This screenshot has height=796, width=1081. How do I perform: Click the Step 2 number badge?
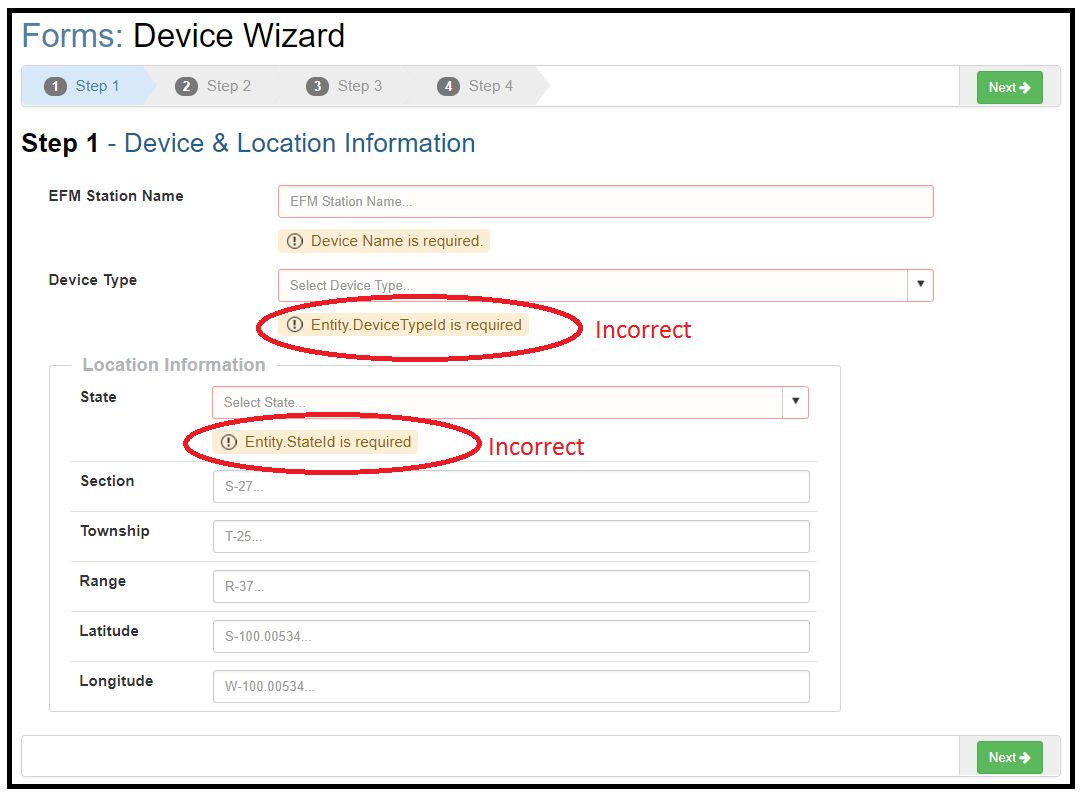[186, 86]
